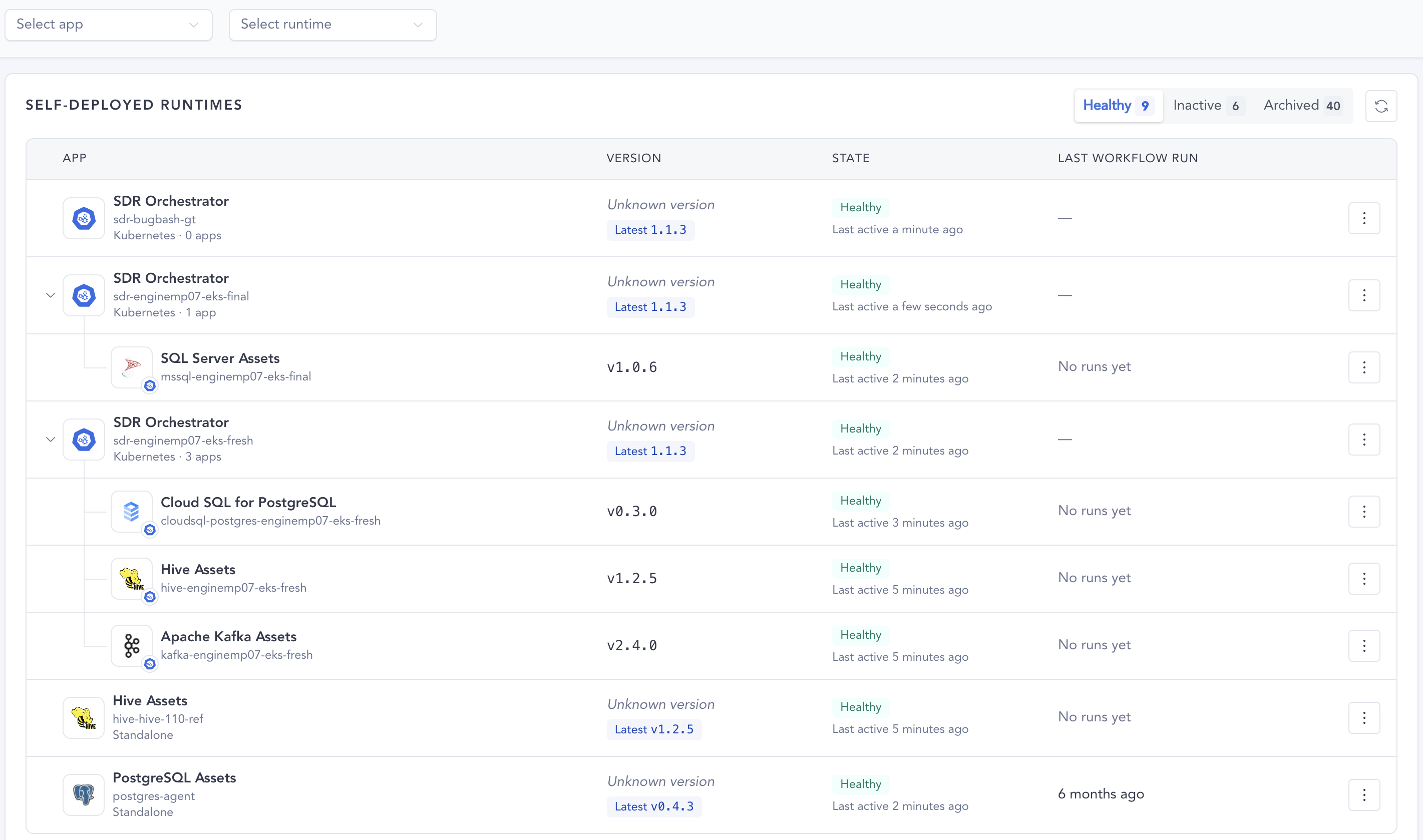Open kebab menu for hive-hive-110-ref row
This screenshot has height=840, width=1423.
click(x=1363, y=718)
